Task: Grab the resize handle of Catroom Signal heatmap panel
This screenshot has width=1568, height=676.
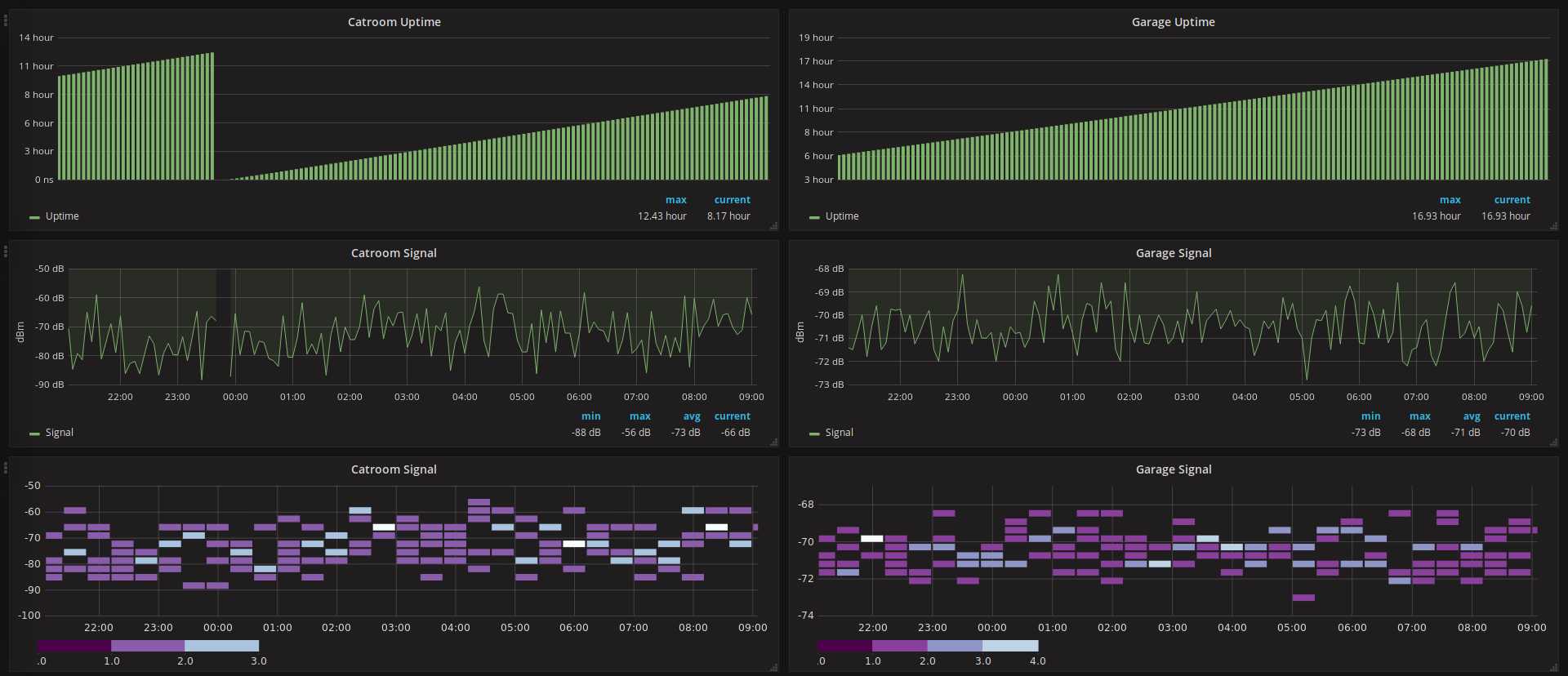Action: tap(773, 667)
